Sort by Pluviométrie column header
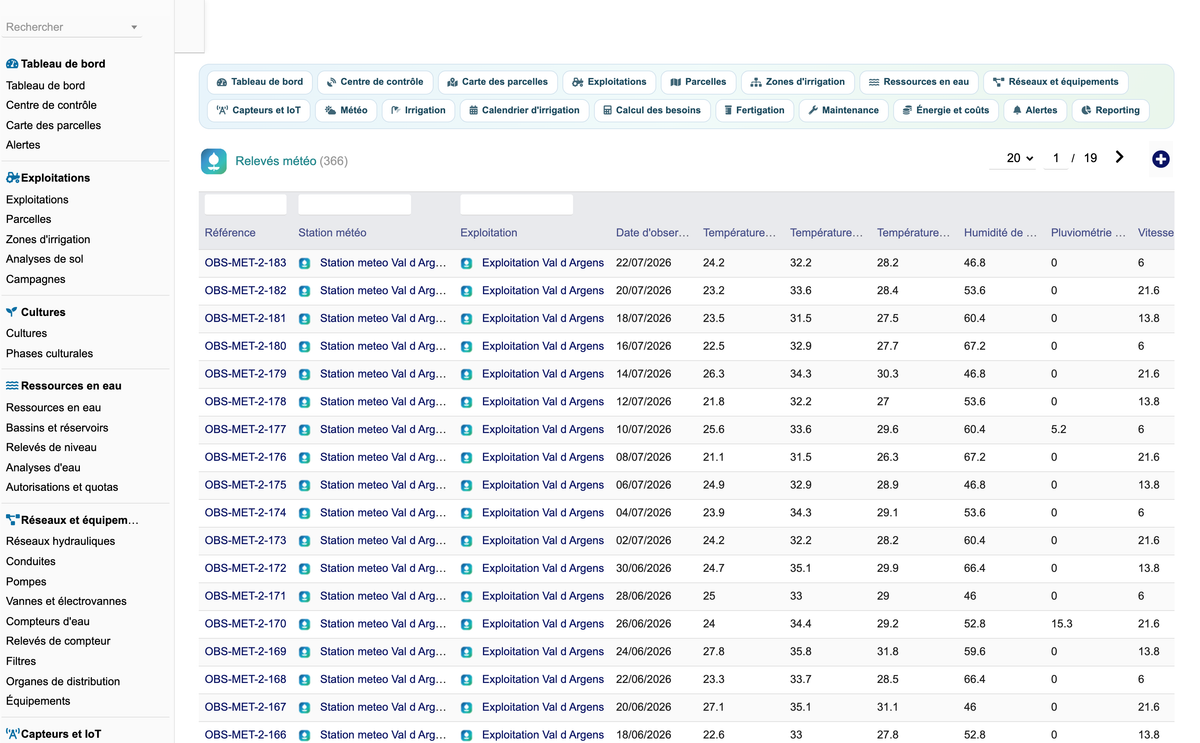This screenshot has height=743, width=1200. (1088, 233)
